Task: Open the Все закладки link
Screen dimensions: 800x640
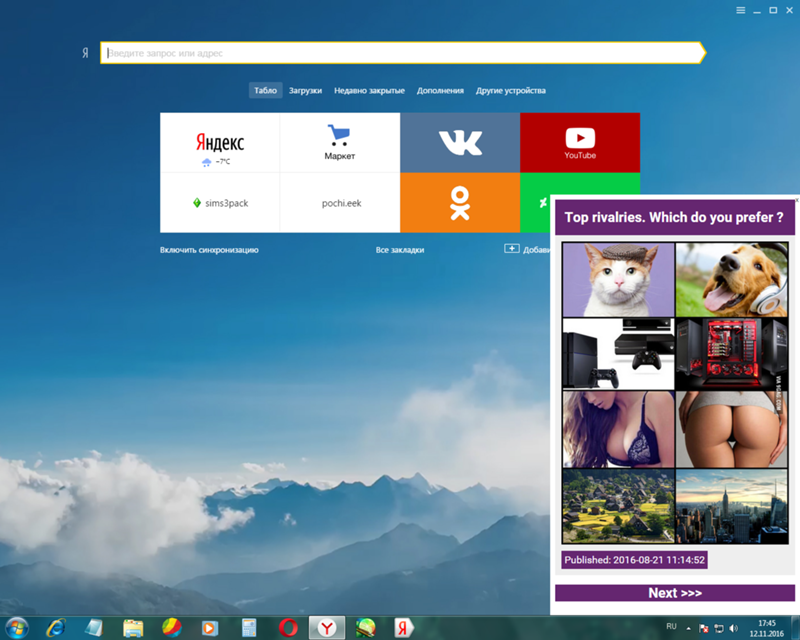Action: tap(400, 250)
